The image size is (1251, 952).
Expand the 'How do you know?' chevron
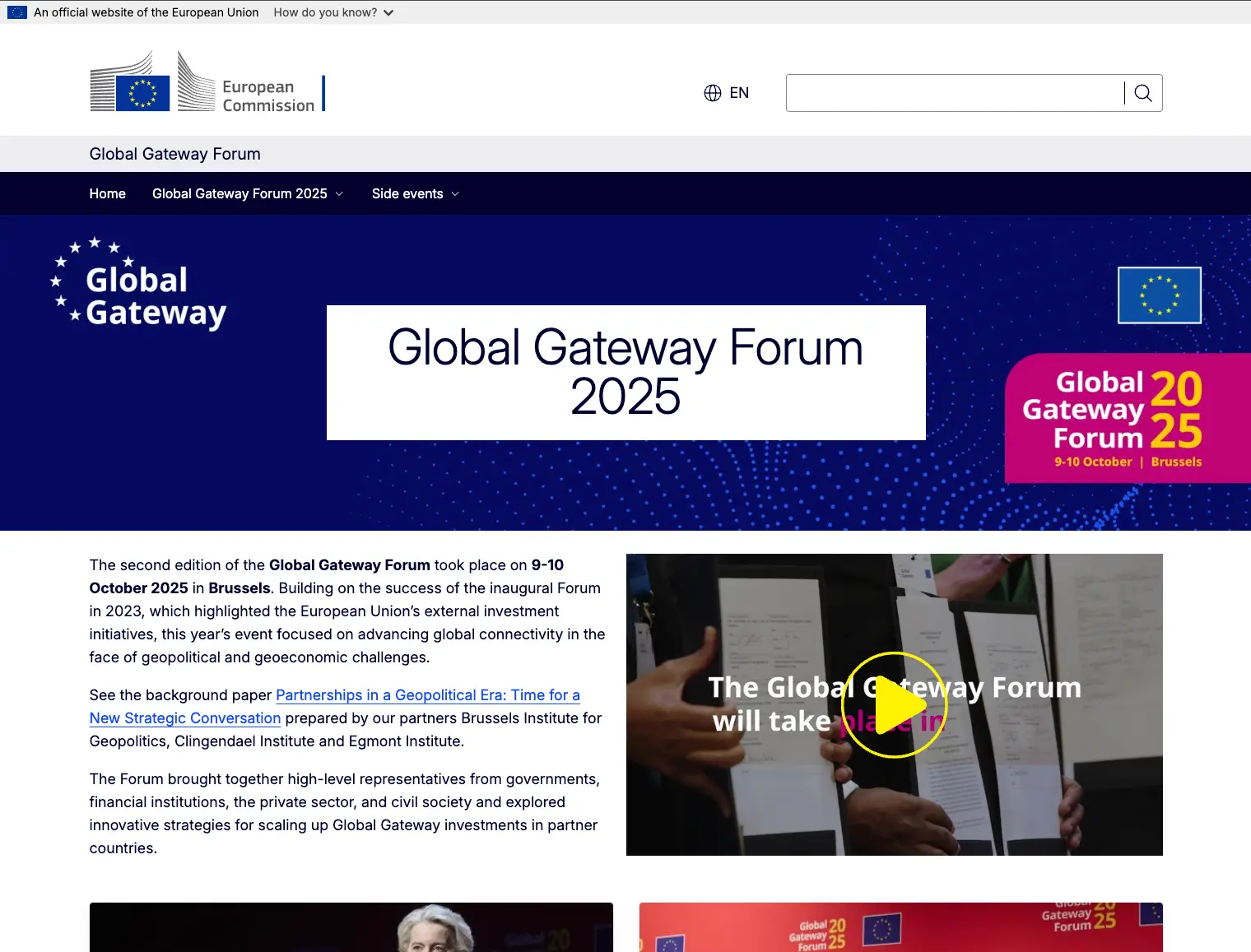click(x=388, y=13)
